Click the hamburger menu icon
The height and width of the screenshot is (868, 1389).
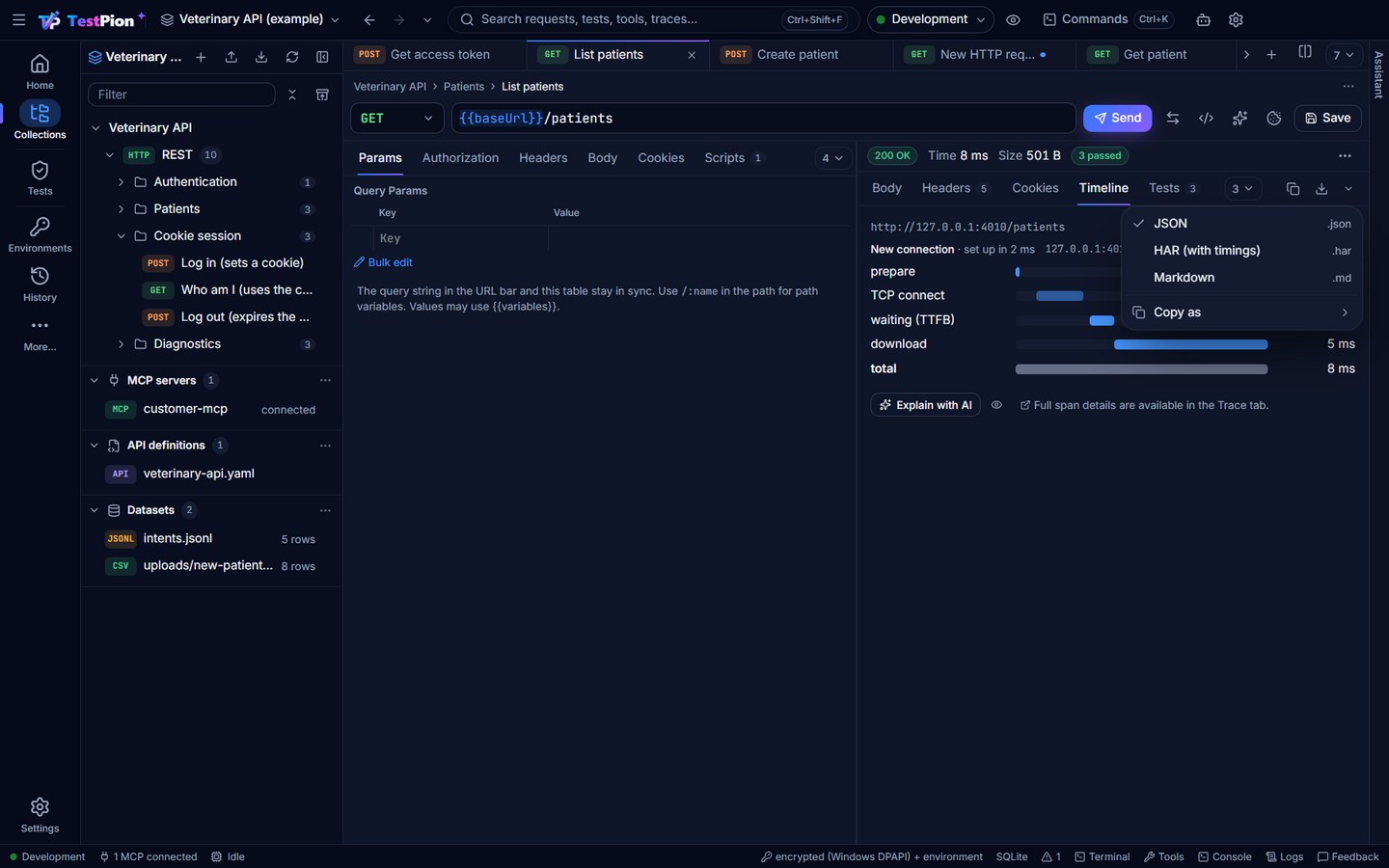(18, 19)
